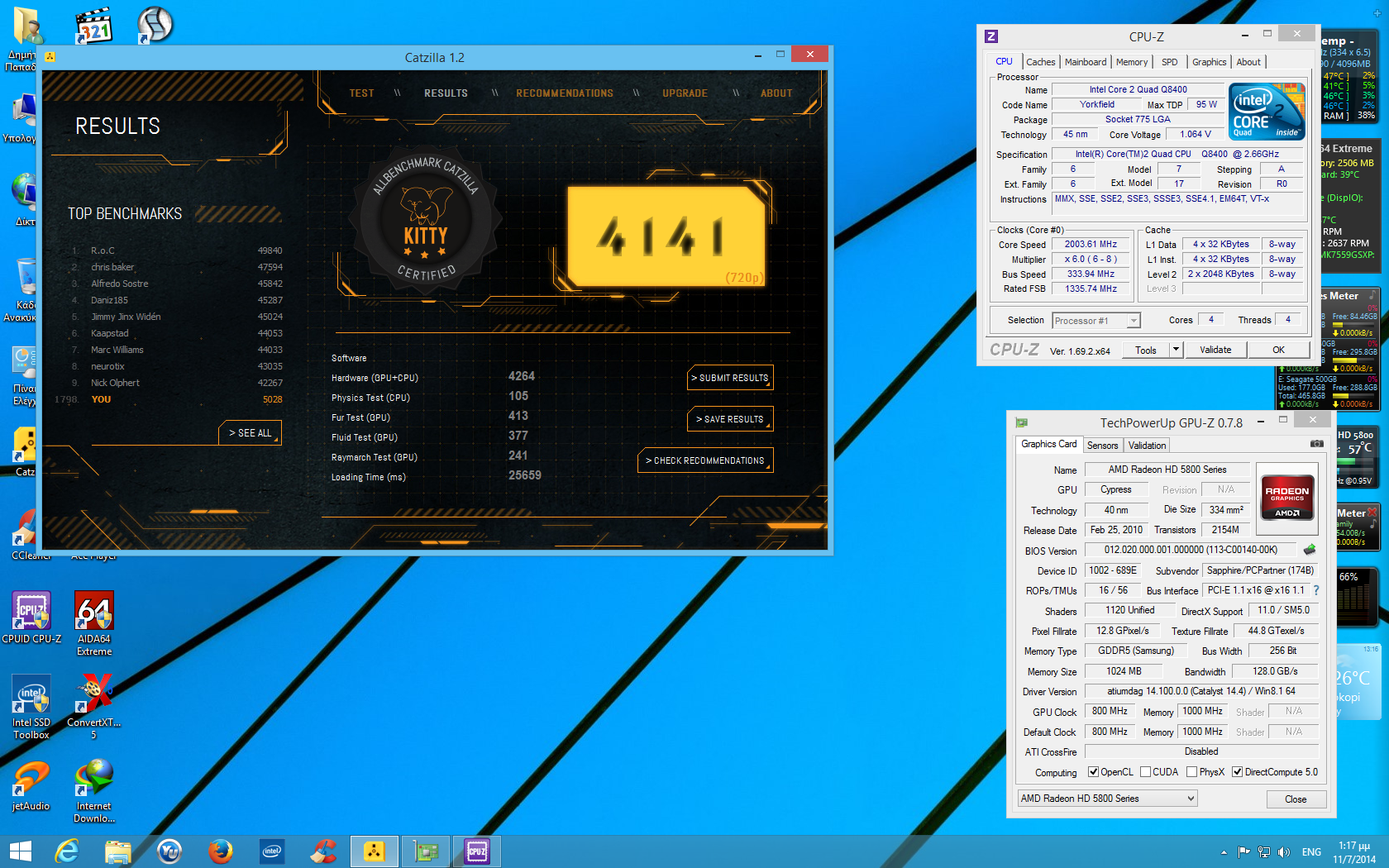Open the CPUID CPU-Z desktop shortcut
This screenshot has height=868, width=1389.
[x=31, y=617]
